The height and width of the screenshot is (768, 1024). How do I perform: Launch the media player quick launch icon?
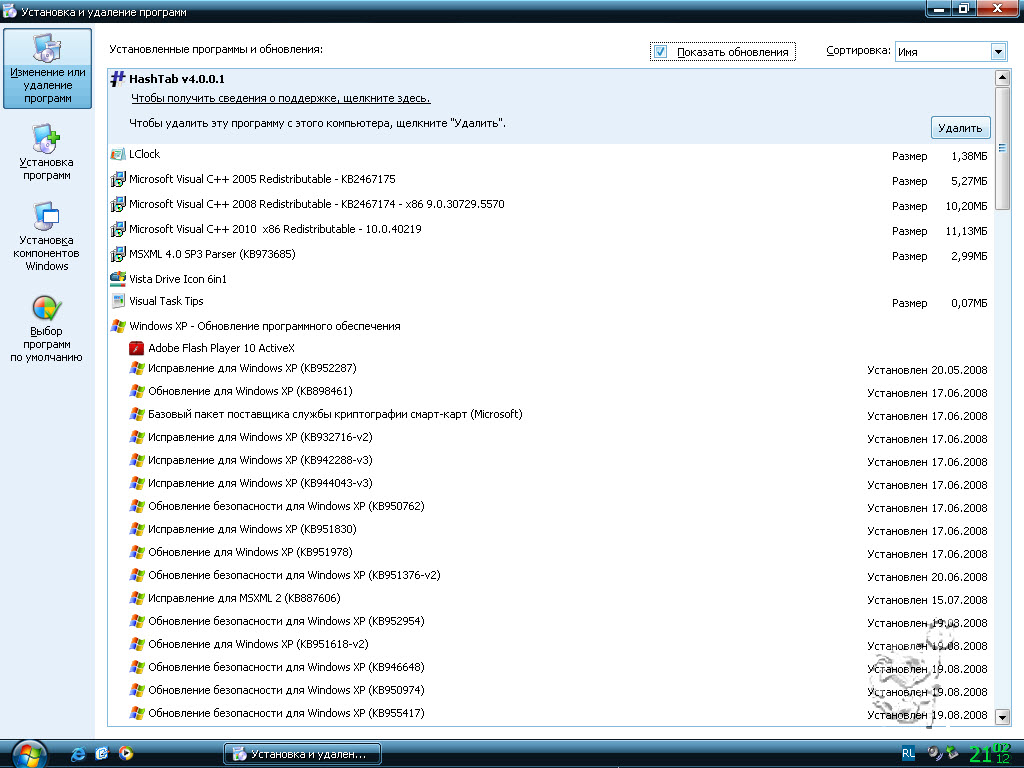tap(125, 754)
